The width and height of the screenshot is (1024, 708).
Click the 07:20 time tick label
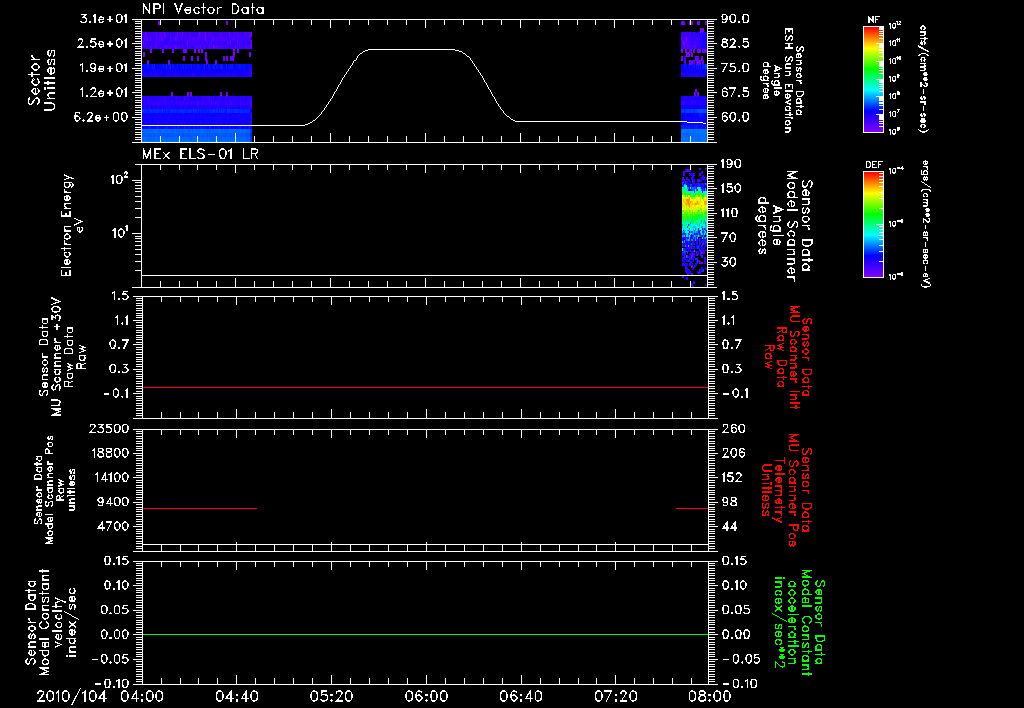pos(615,696)
